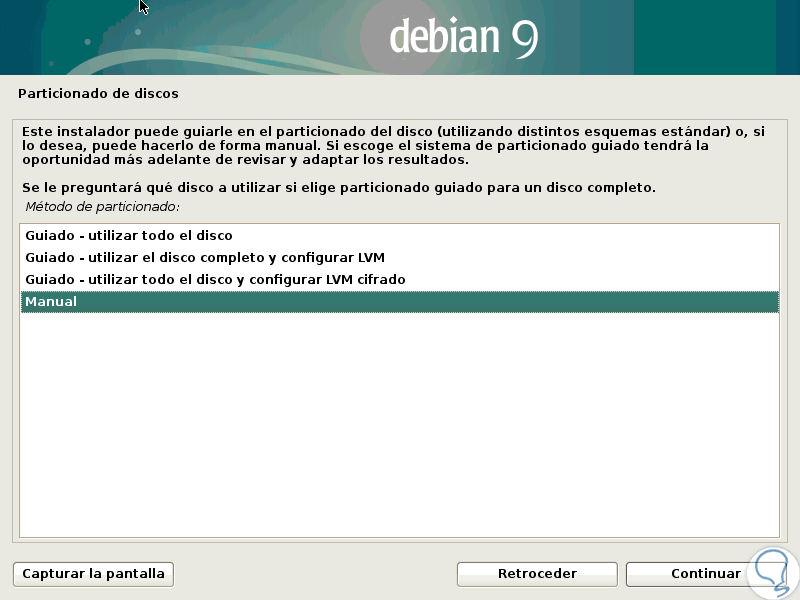Choose 'Guiado - utilizar el disco completo y configurar LVM'
The width and height of the screenshot is (800, 600).
(399, 258)
